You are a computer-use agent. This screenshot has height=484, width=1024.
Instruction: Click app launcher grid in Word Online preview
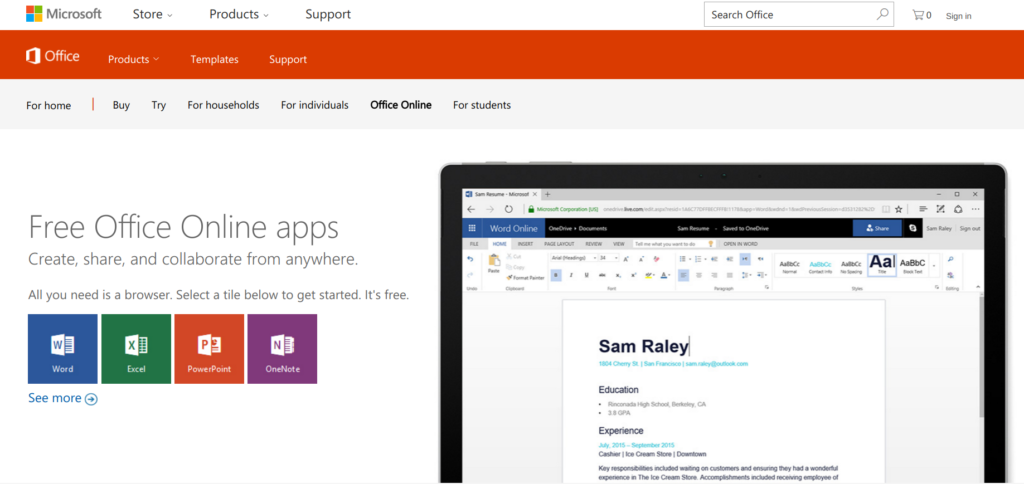(472, 228)
